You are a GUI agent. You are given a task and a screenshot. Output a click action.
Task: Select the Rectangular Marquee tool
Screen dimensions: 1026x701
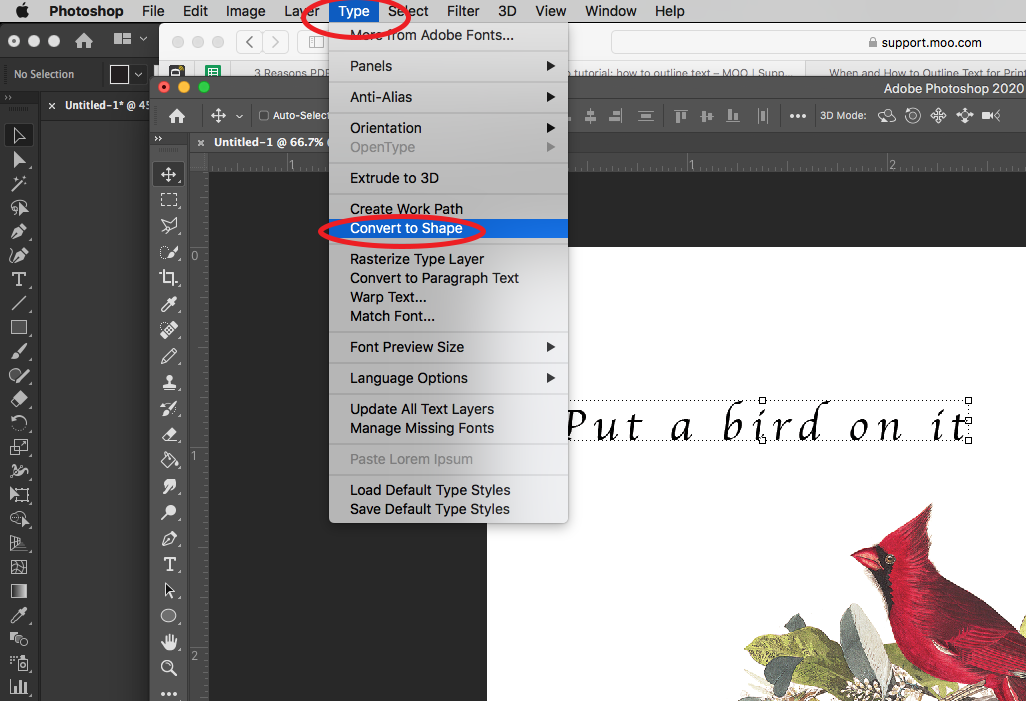click(x=169, y=199)
